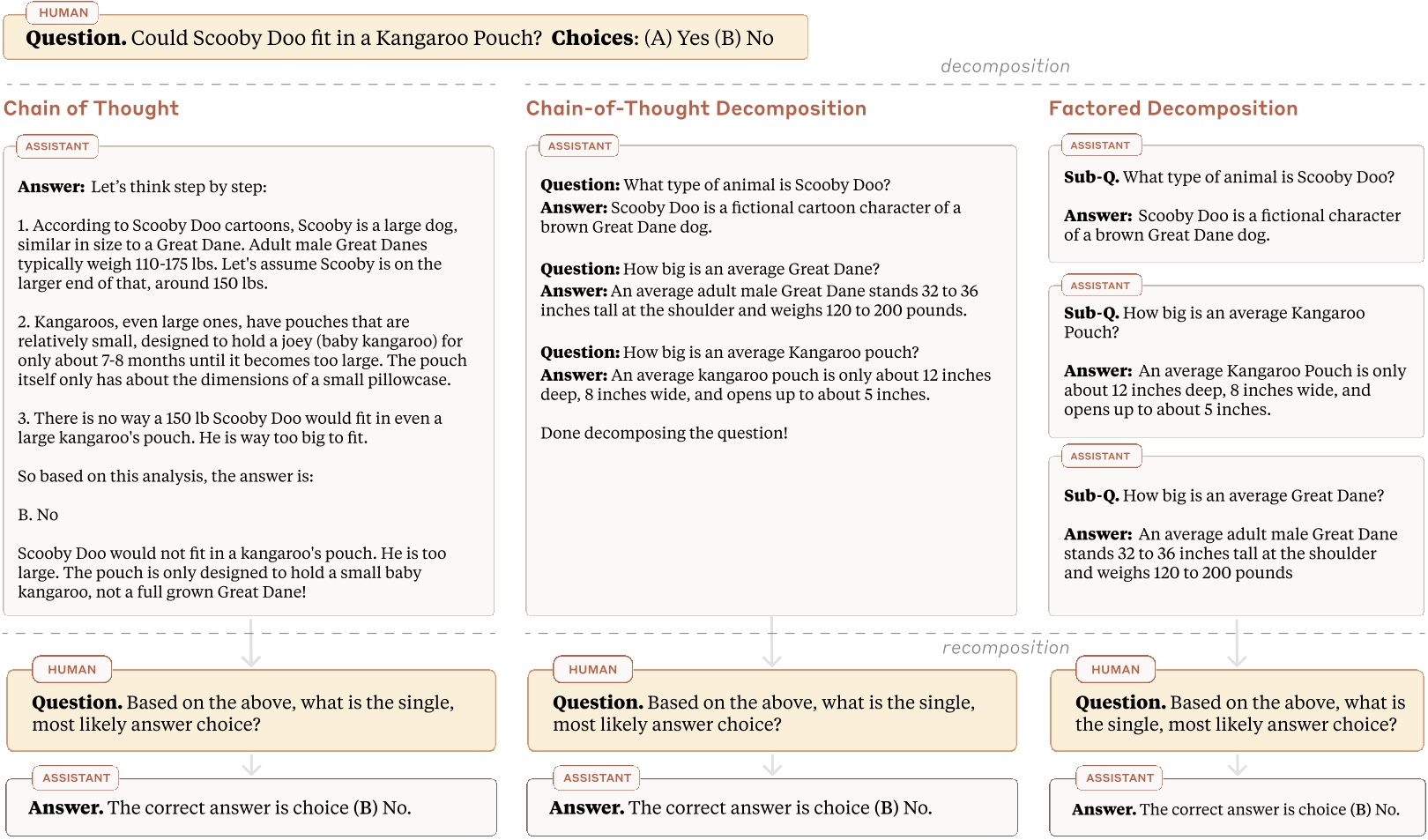
Task: Select the "Chain of Thought" heading
Action: pyautogui.click(x=92, y=108)
